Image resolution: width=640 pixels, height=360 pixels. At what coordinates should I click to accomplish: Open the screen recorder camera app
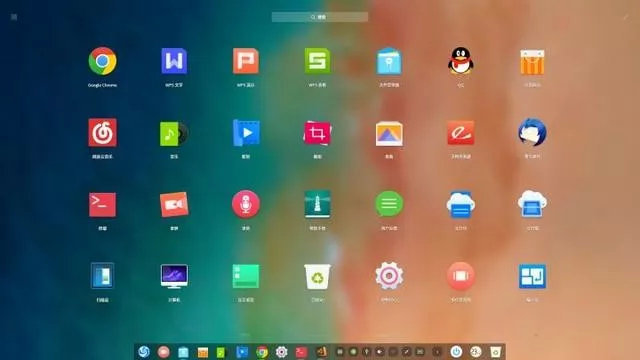tap(174, 204)
